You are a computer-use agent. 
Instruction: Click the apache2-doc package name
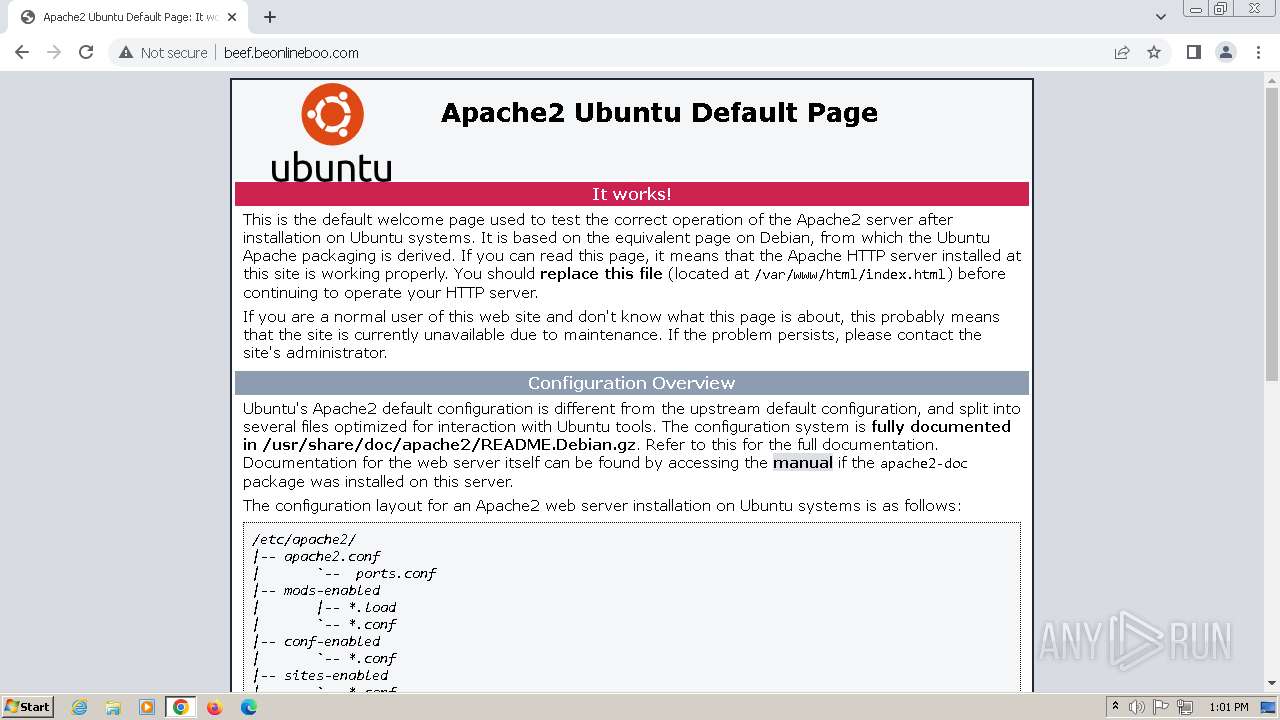click(x=924, y=463)
